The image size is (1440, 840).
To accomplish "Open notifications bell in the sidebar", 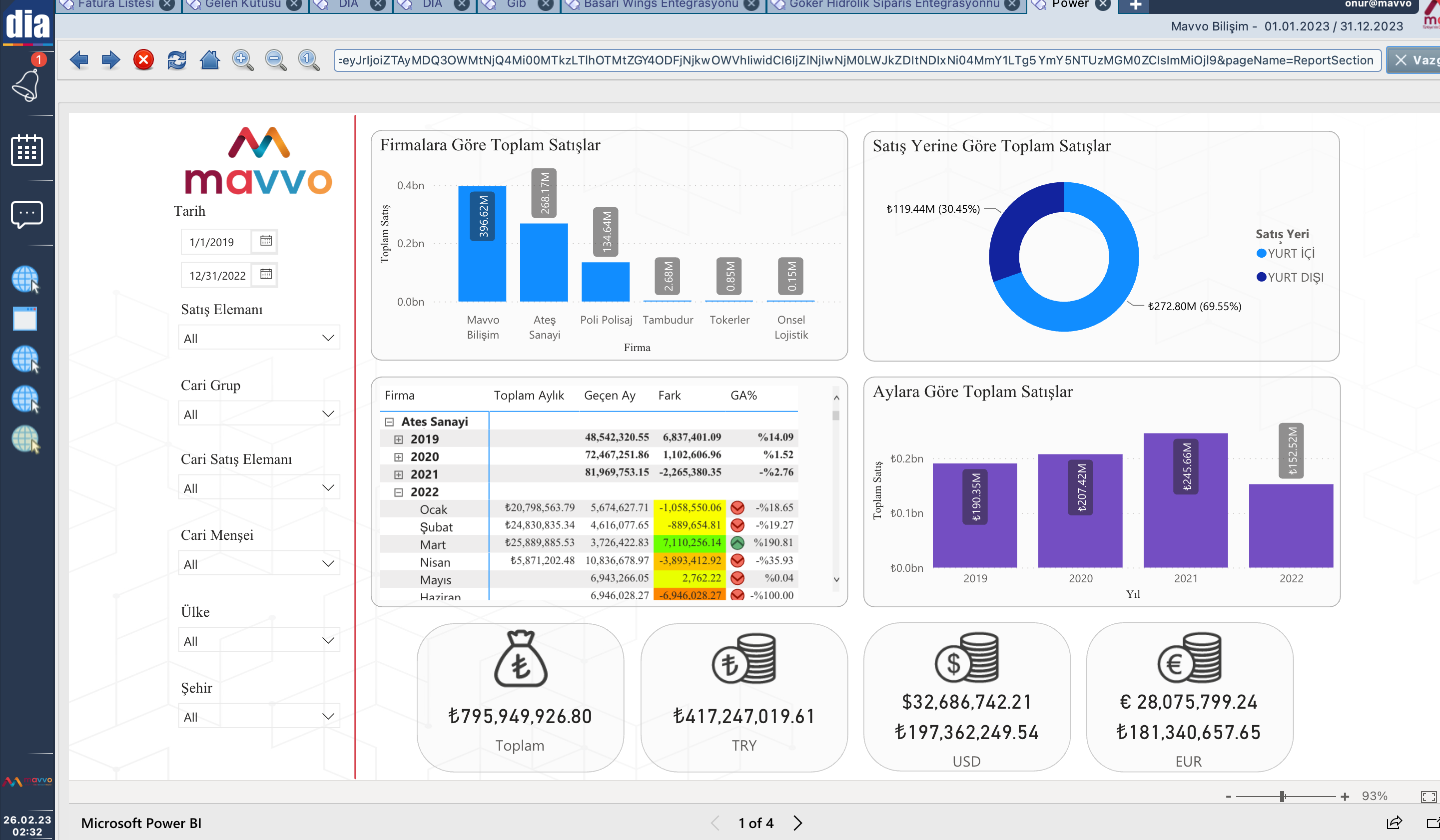I will point(27,85).
